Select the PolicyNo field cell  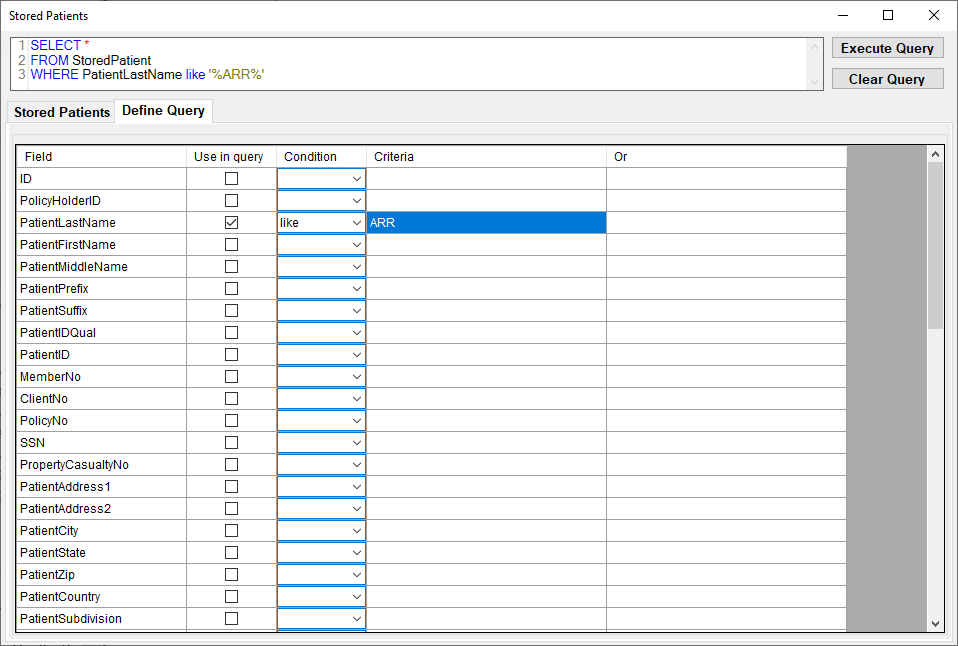[x=101, y=420]
